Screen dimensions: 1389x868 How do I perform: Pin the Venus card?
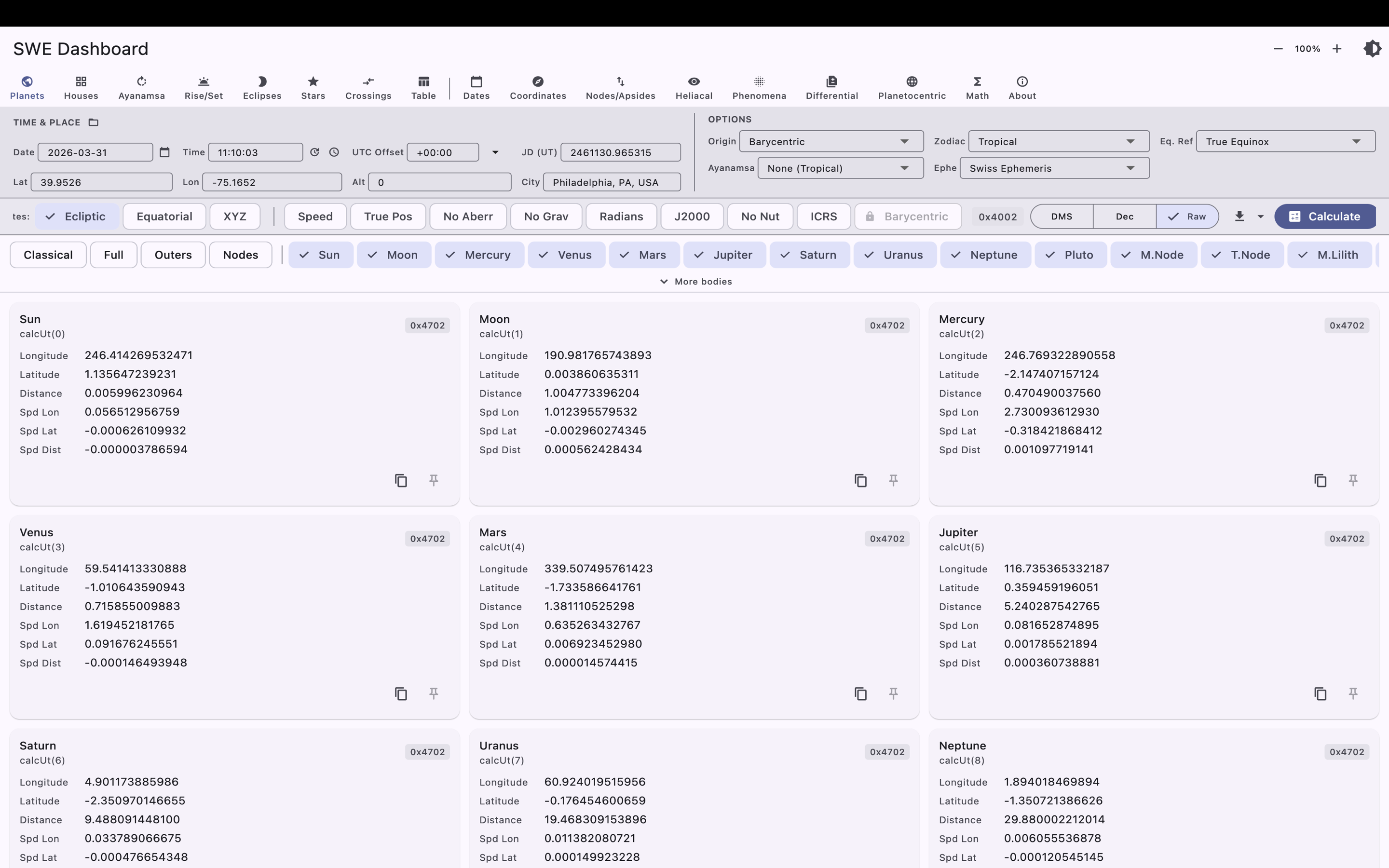click(x=434, y=693)
